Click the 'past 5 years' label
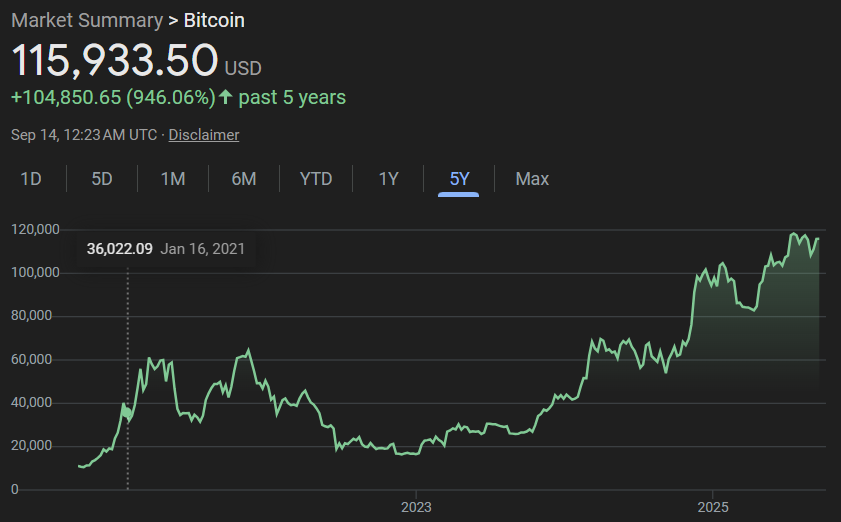Screen dimensions: 841x522 tap(292, 98)
